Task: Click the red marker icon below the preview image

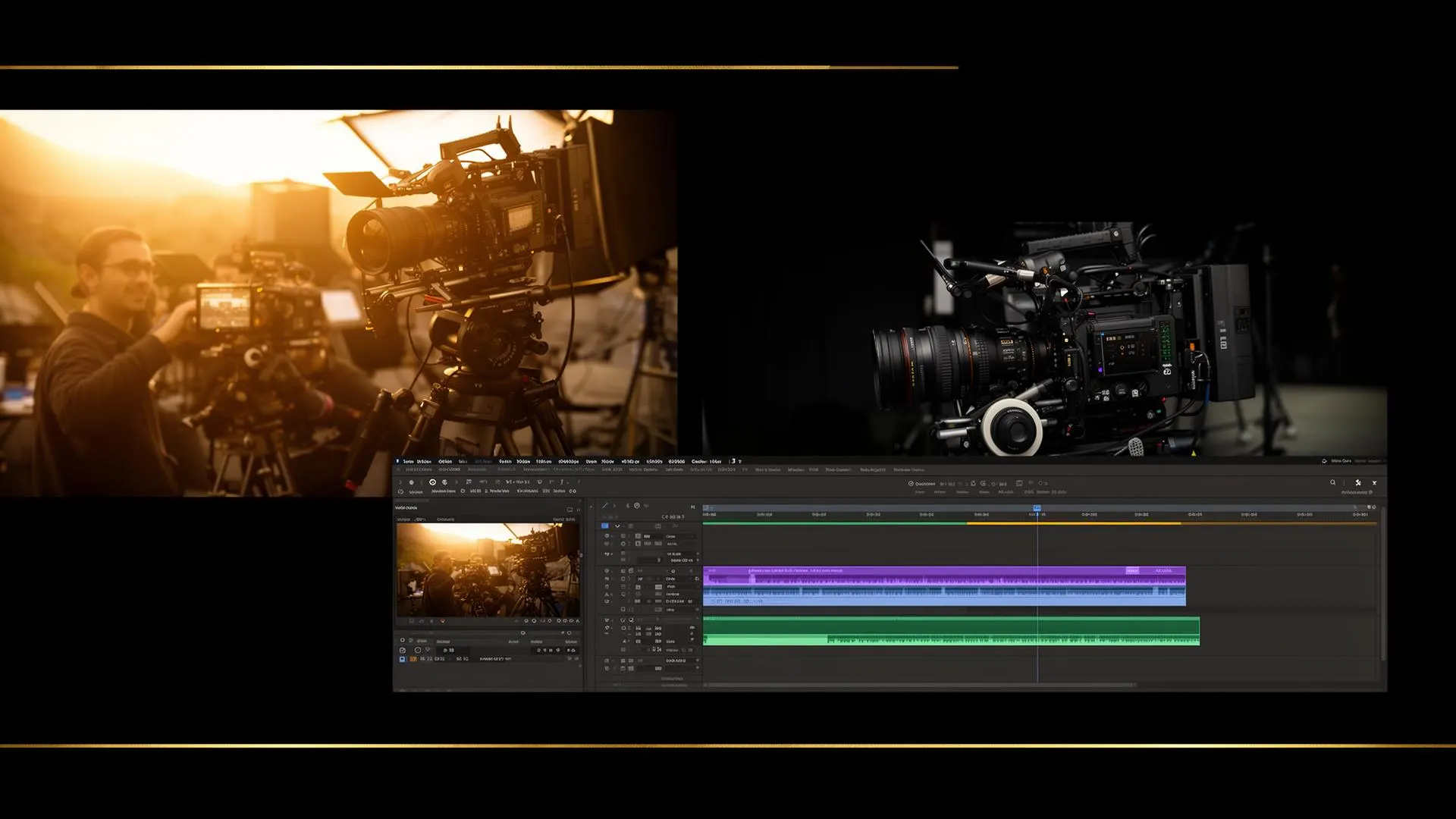Action: click(x=443, y=621)
